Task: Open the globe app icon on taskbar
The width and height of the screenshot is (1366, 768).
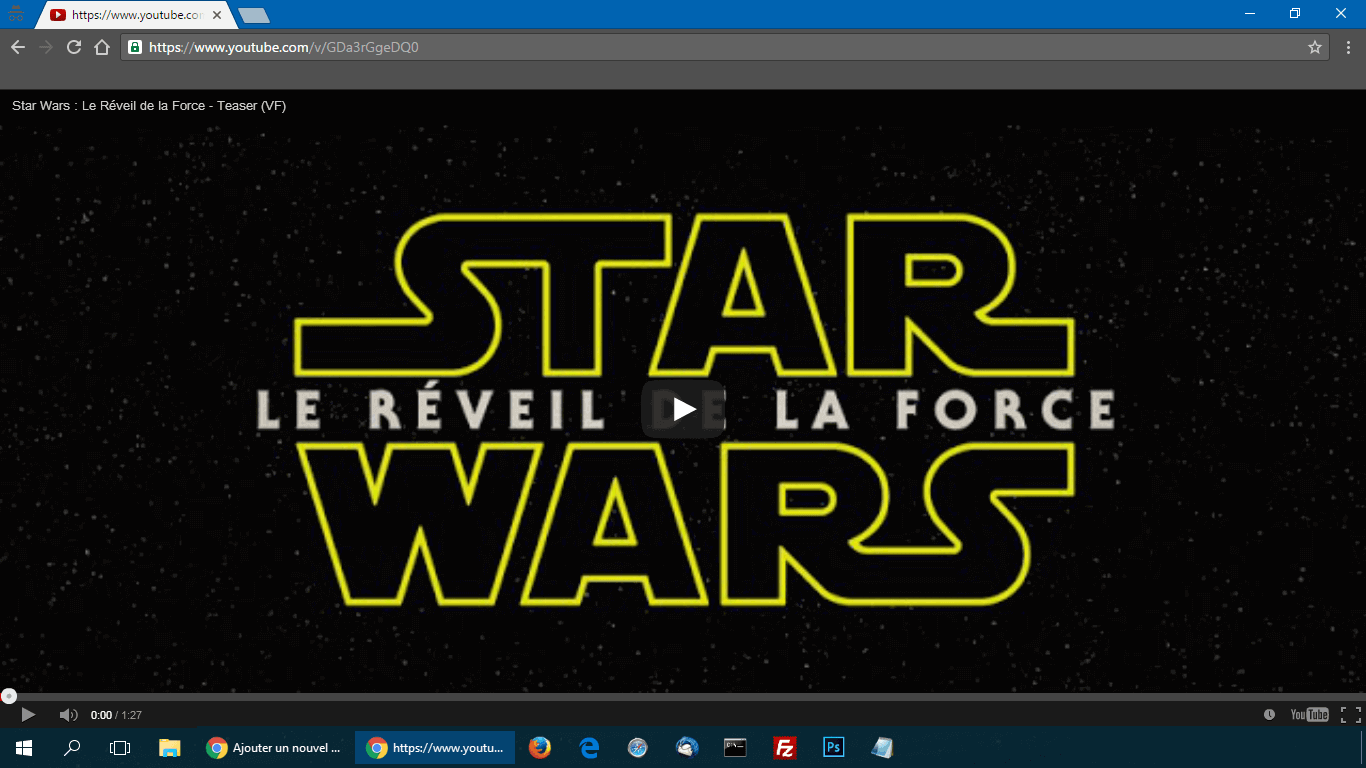Action: tap(638, 747)
